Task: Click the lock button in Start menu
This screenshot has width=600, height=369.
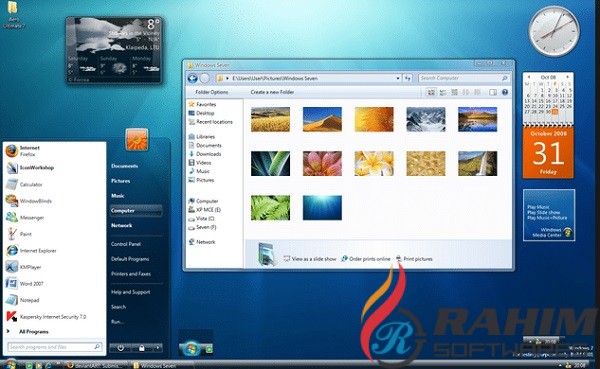Action: 142,348
